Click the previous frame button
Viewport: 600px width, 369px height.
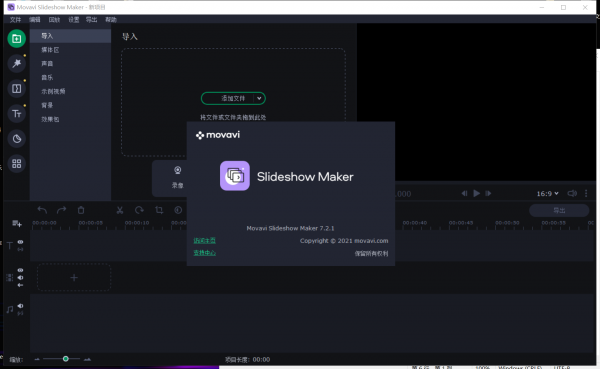pyautogui.click(x=464, y=193)
